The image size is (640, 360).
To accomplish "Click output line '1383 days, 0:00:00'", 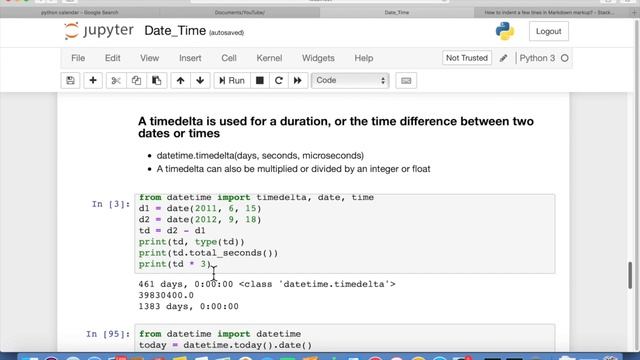I will (x=188, y=307).
